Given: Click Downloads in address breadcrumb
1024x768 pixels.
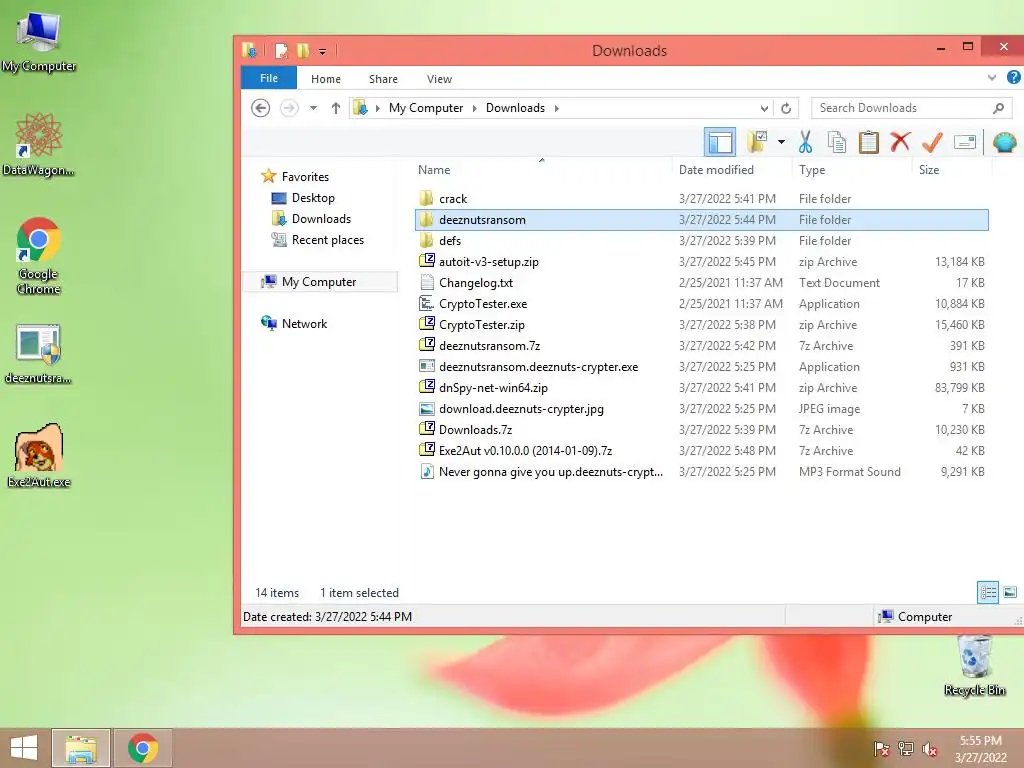Looking at the screenshot, I should click(515, 108).
